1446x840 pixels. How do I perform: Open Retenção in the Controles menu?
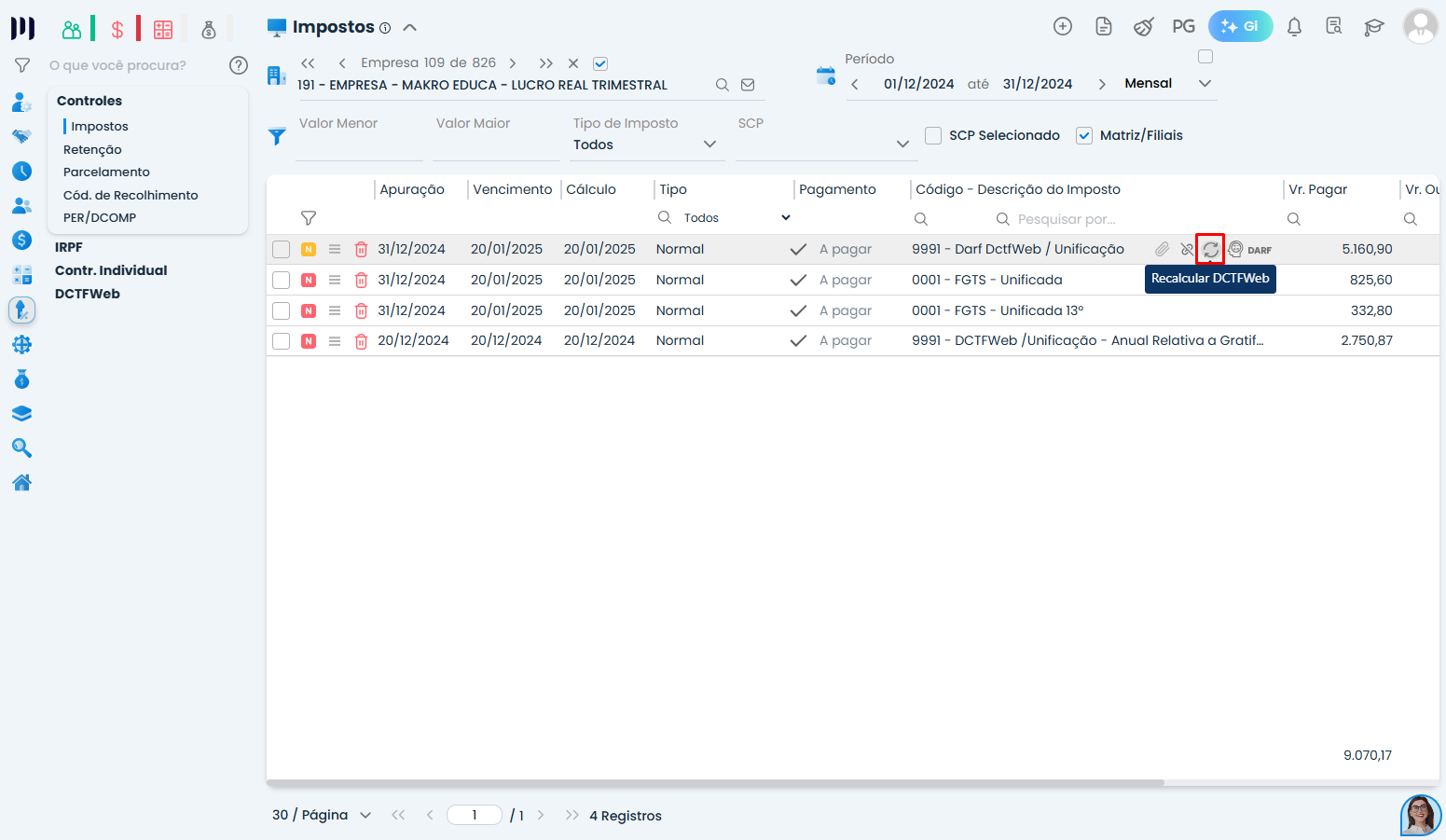(x=92, y=149)
